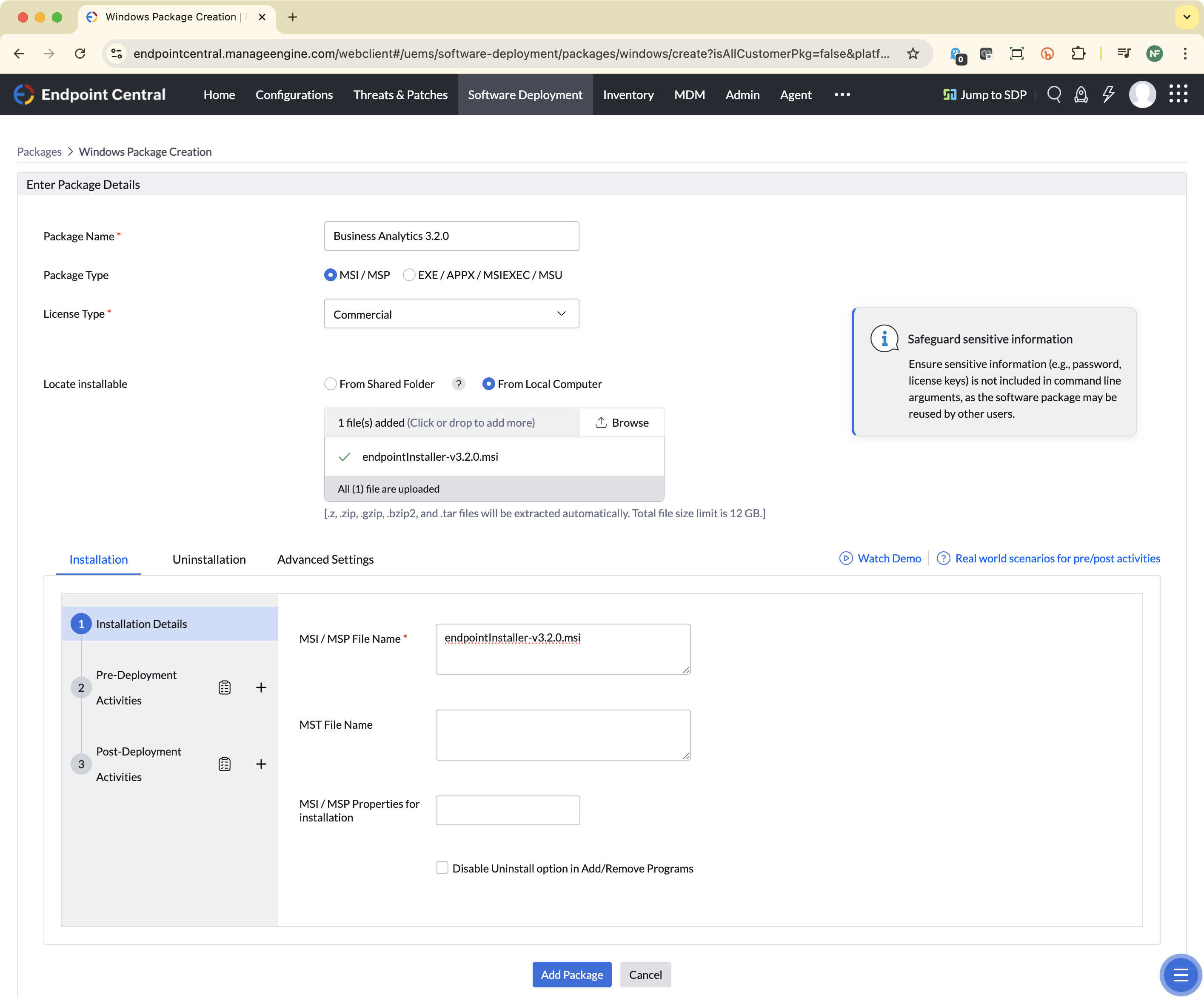Open the Advanced Settings tab
The width and height of the screenshot is (1204, 998).
click(x=325, y=559)
